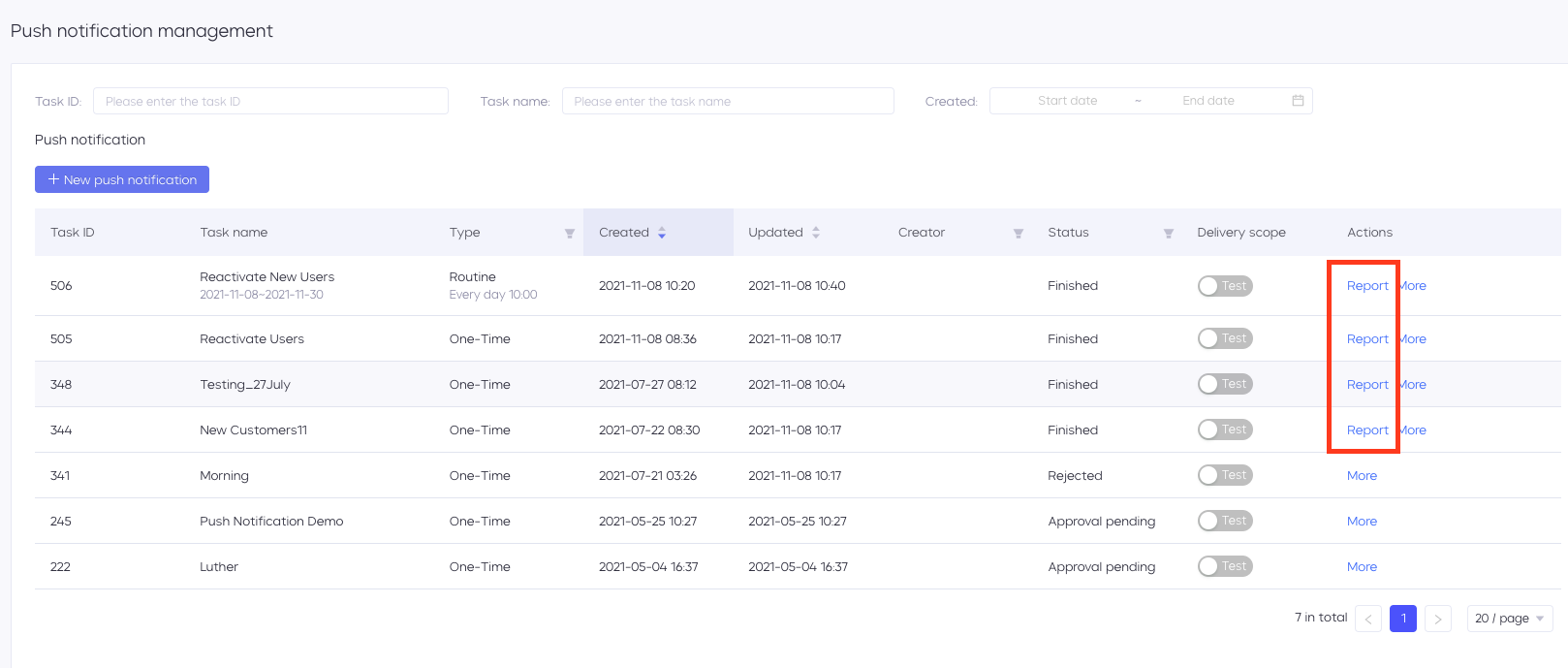Click the Delivery scope column header
Viewport: 1568px width, 668px height.
click(x=1241, y=233)
